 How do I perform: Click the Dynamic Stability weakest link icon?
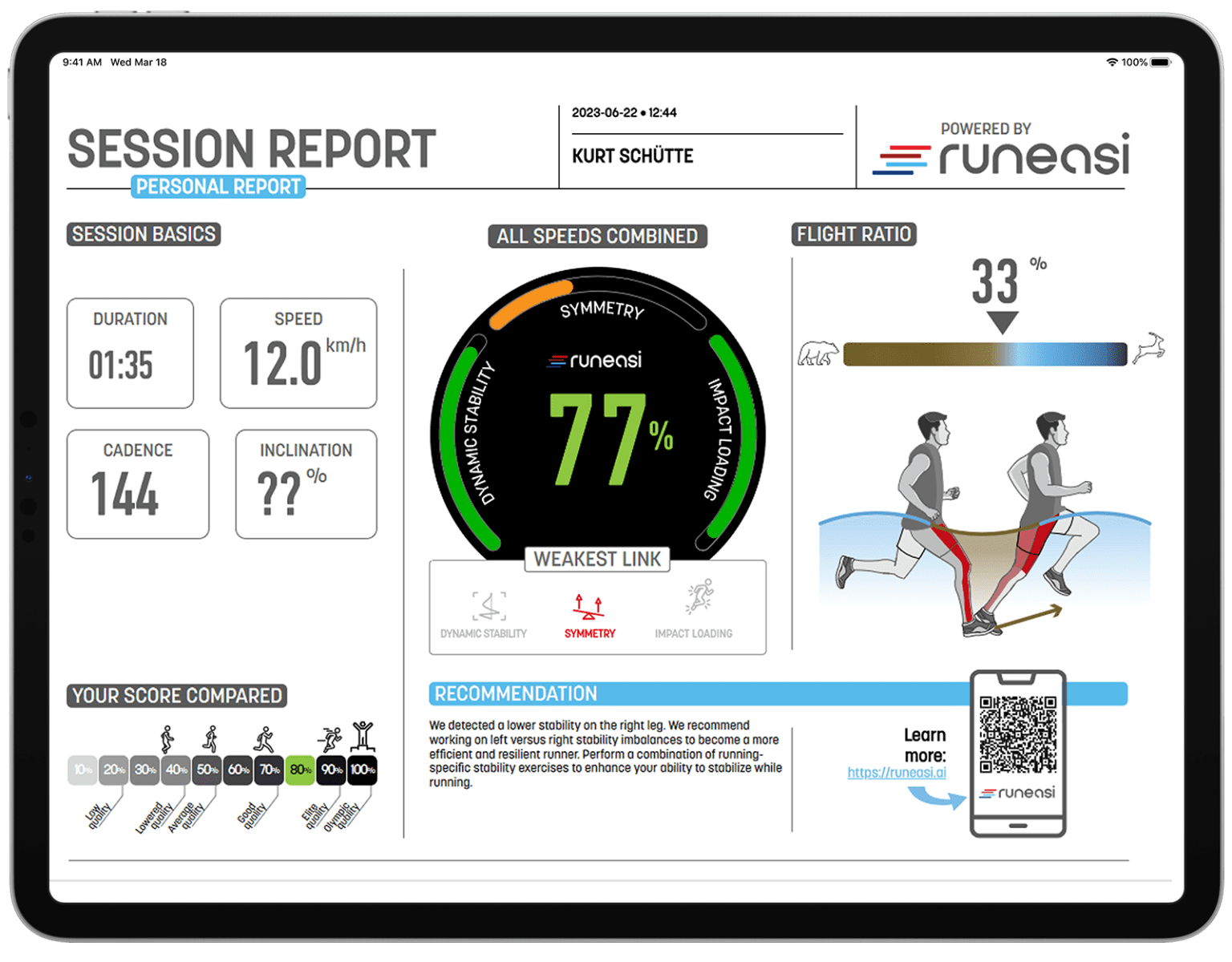pyautogui.click(x=488, y=606)
